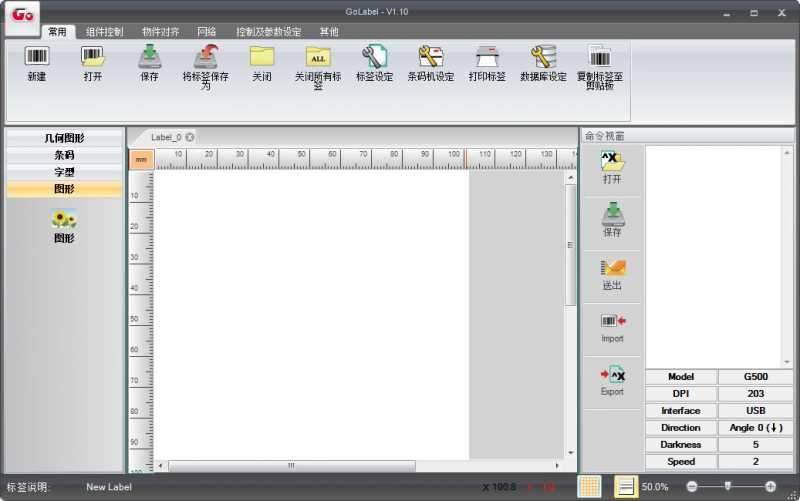800x501 pixels.
Task: Click the zoom in plus button
Action: 770,486
